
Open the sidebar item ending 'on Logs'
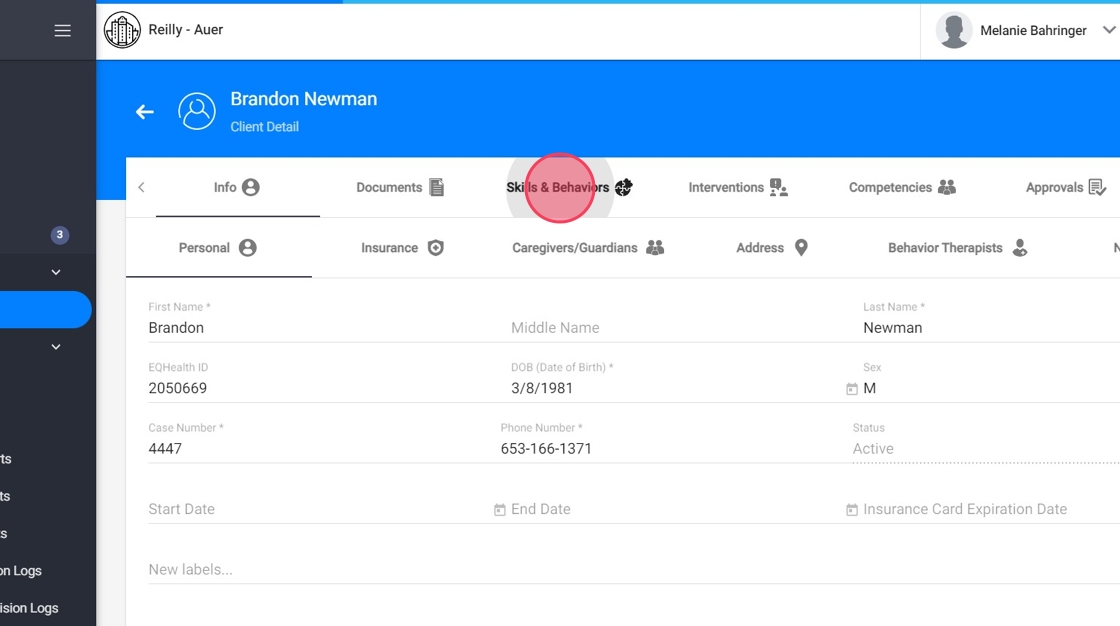coord(21,571)
